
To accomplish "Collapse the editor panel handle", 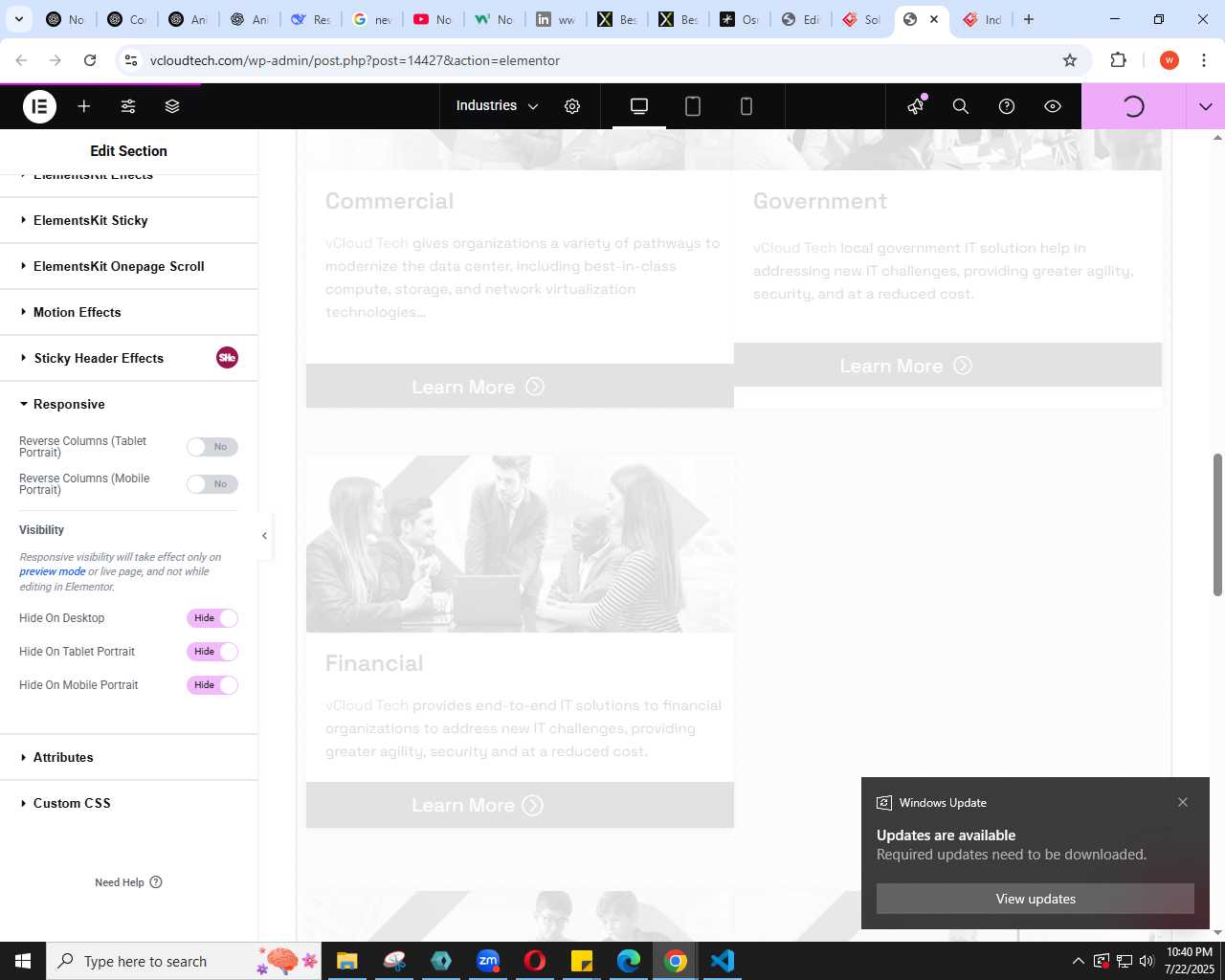I will click(x=264, y=536).
